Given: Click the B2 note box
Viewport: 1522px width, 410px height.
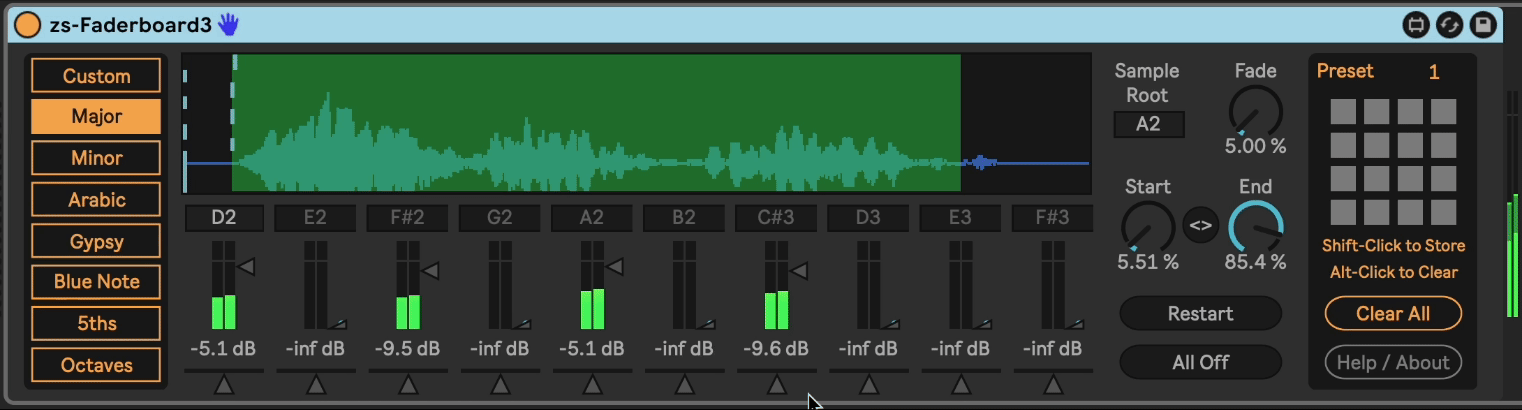Looking at the screenshot, I should click(684, 218).
